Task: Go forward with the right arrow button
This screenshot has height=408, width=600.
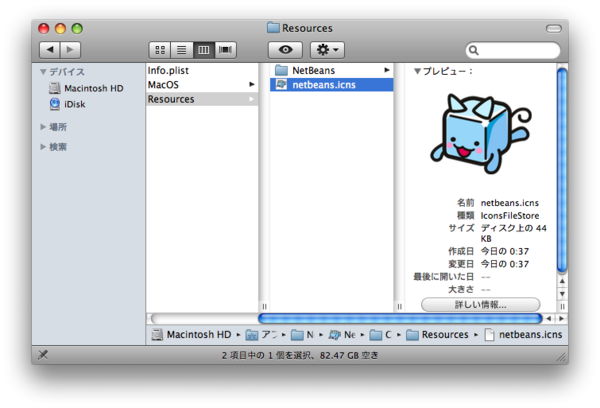Action: 70,50
